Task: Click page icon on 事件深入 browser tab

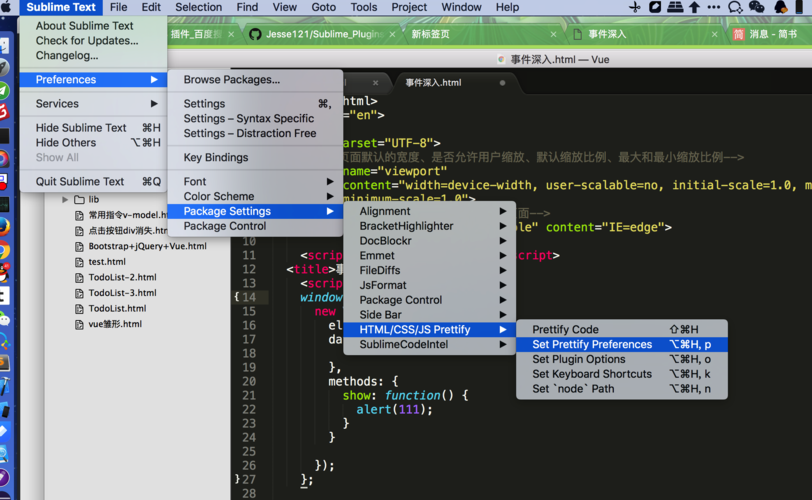Action: [577, 34]
